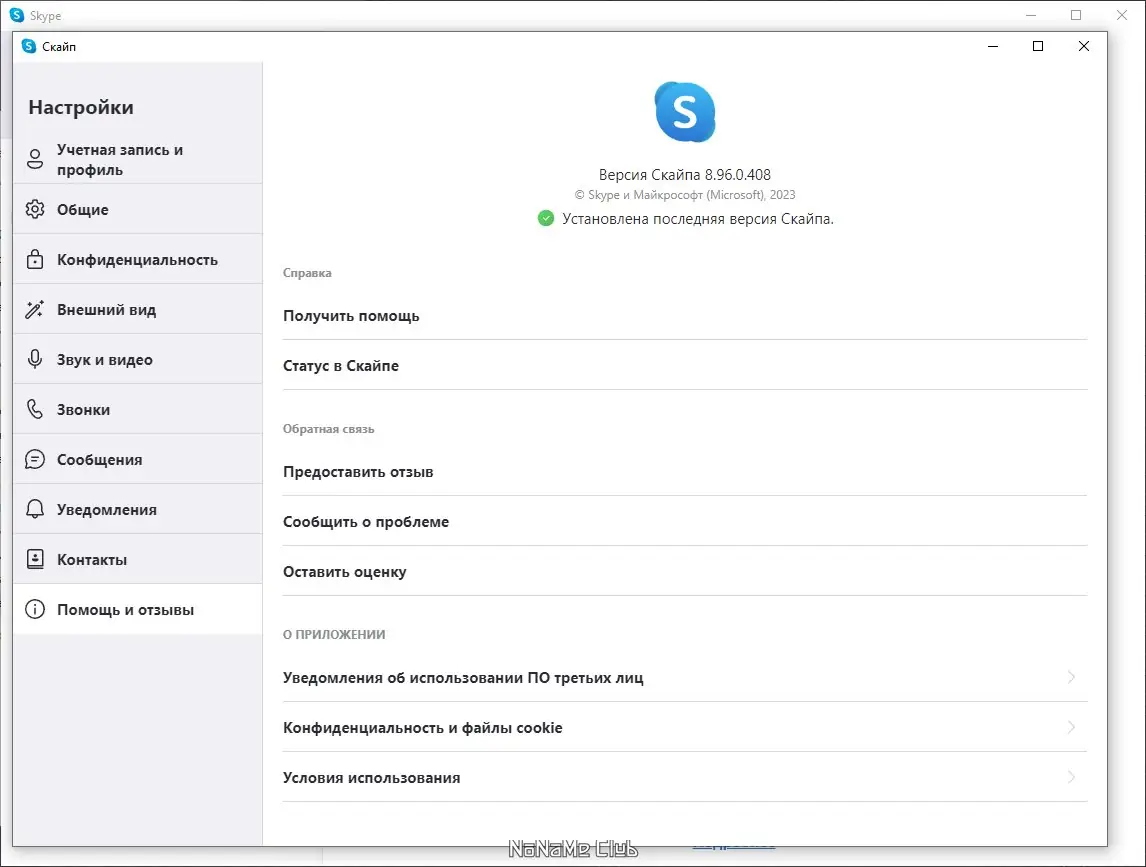Open the Сообщения settings section
Viewport: 1146px width, 867px height.
click(137, 459)
